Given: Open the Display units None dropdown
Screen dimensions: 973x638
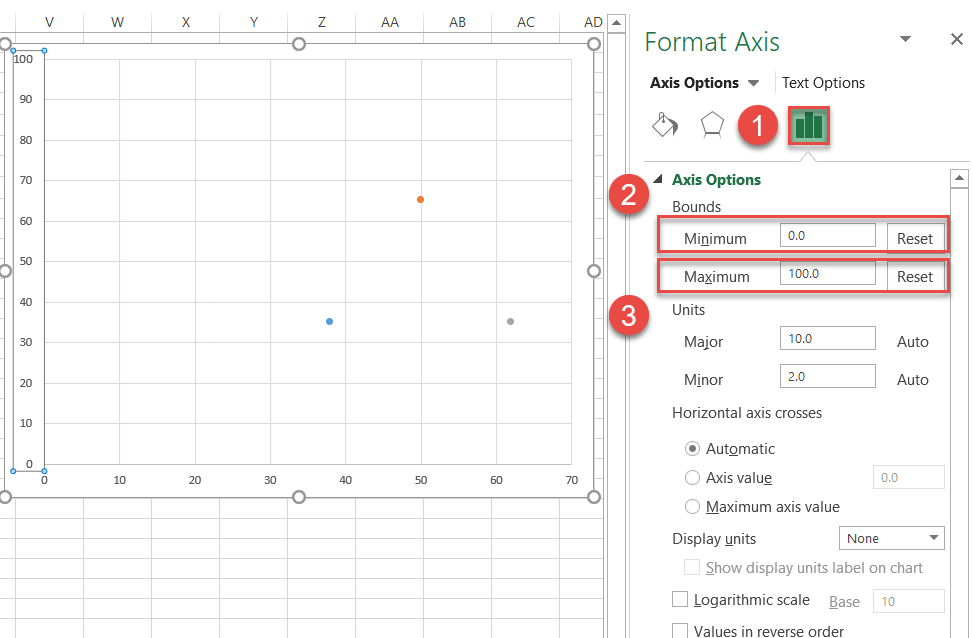Looking at the screenshot, I should (890, 538).
